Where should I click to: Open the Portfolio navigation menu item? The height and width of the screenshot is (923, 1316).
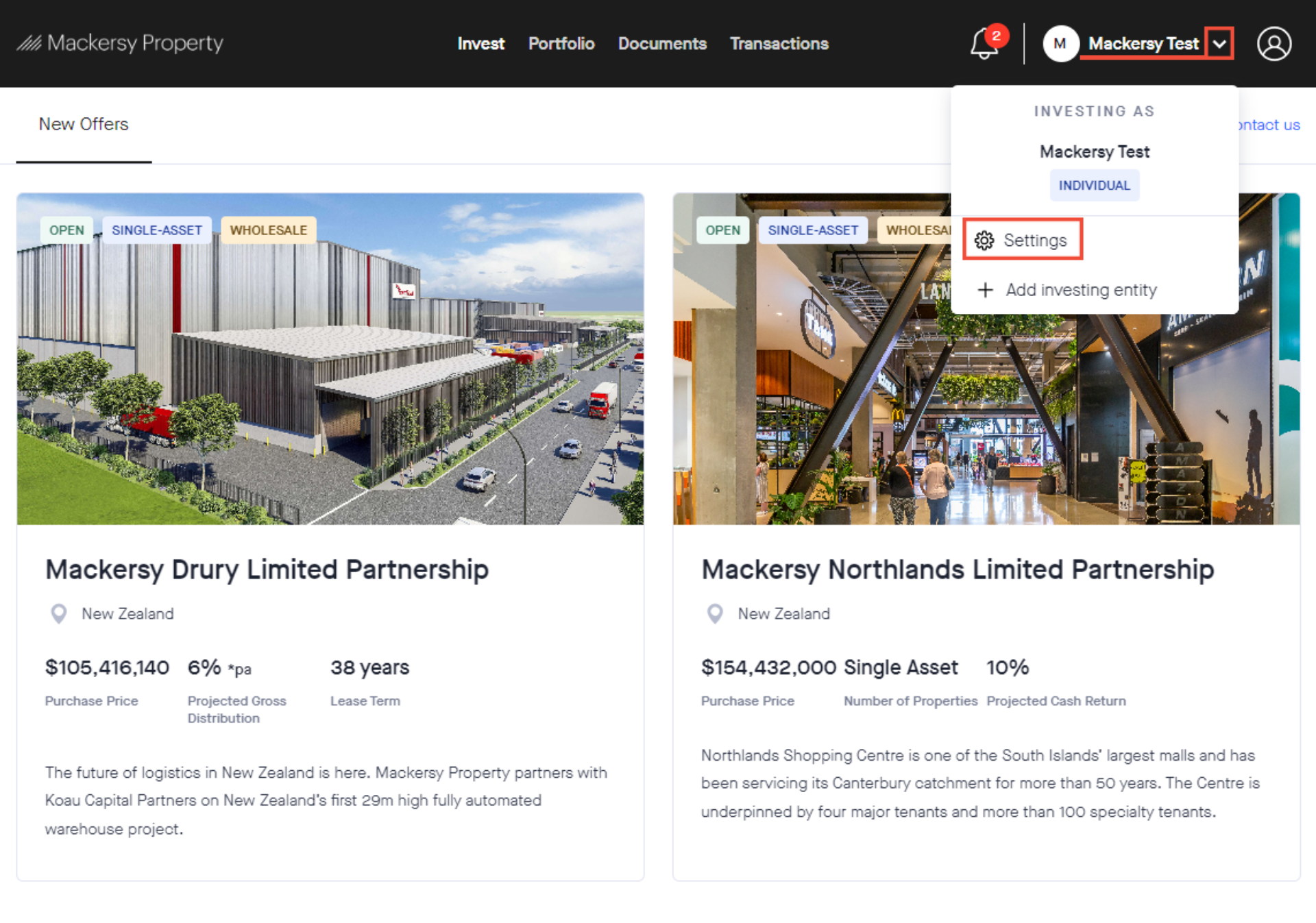coord(561,43)
